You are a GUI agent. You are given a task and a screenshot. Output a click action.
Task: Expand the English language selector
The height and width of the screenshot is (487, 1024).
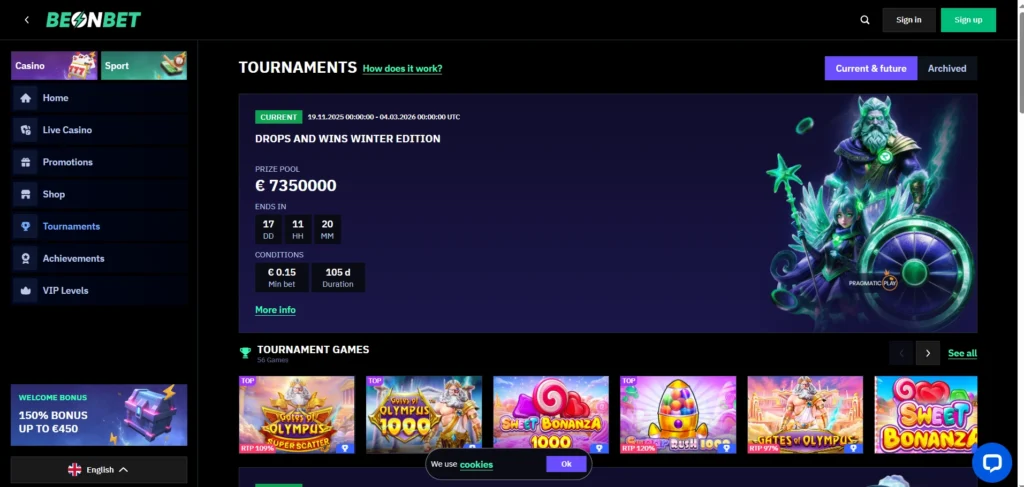tap(99, 469)
